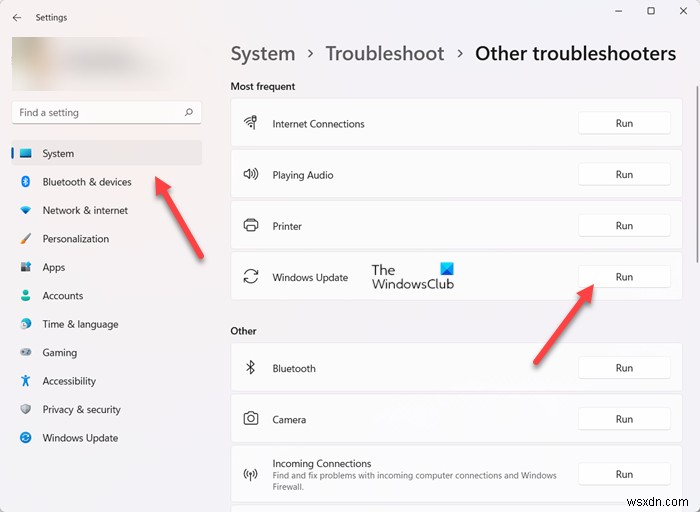The width and height of the screenshot is (700, 512).
Task: Maximize the Settings window
Action: [x=651, y=11]
